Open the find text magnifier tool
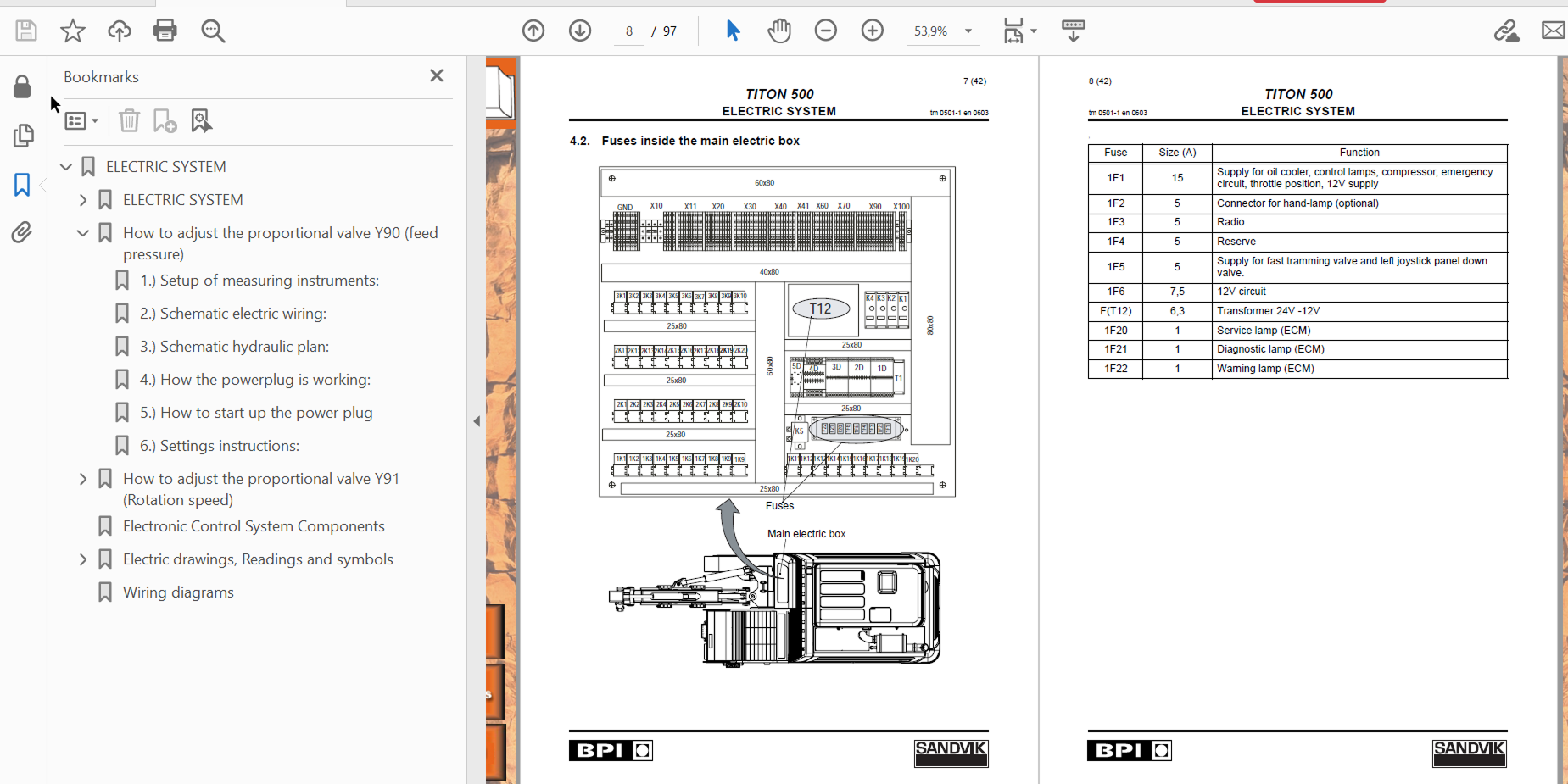The image size is (1568, 784). (213, 31)
